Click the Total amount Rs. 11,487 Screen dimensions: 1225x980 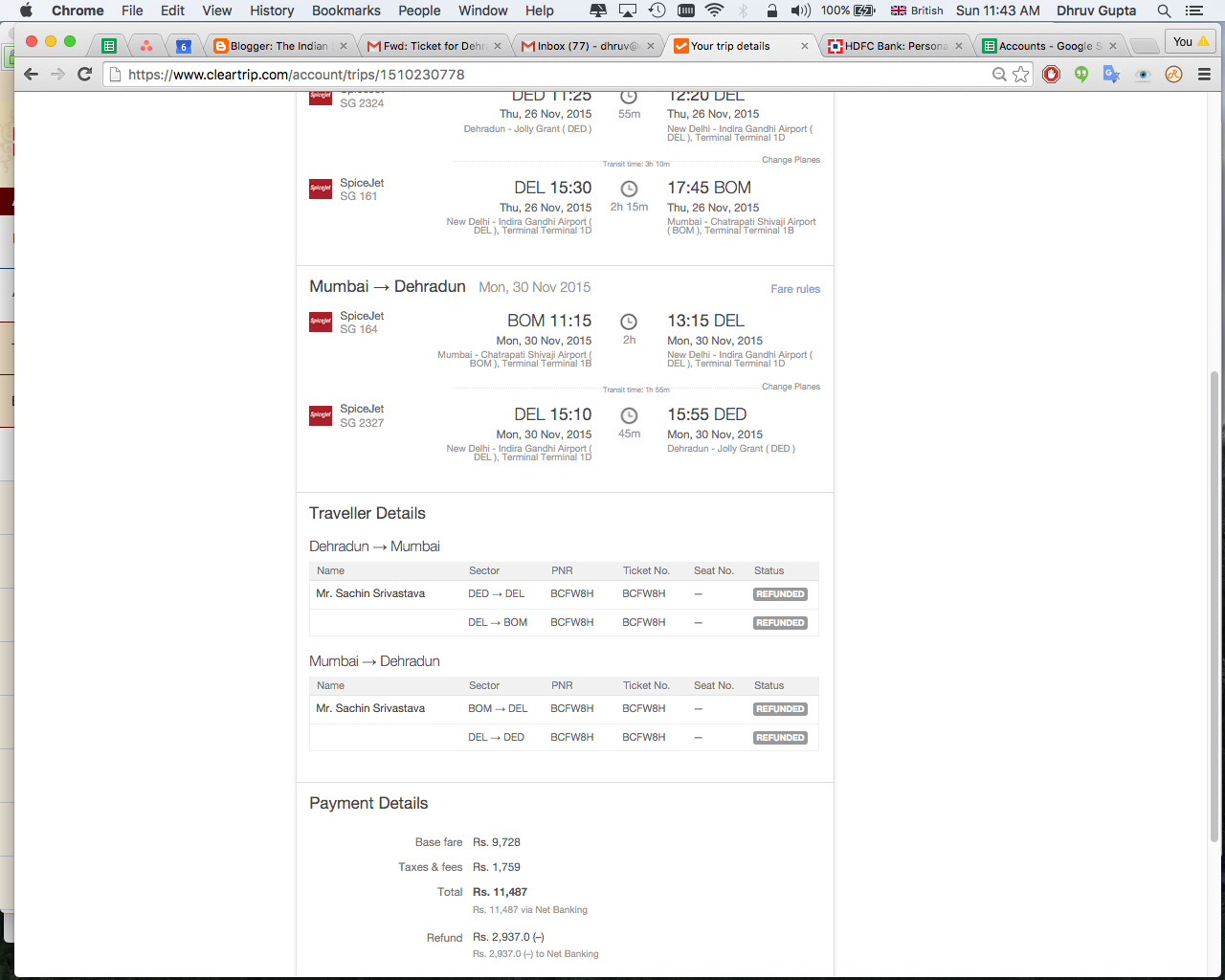tap(500, 892)
